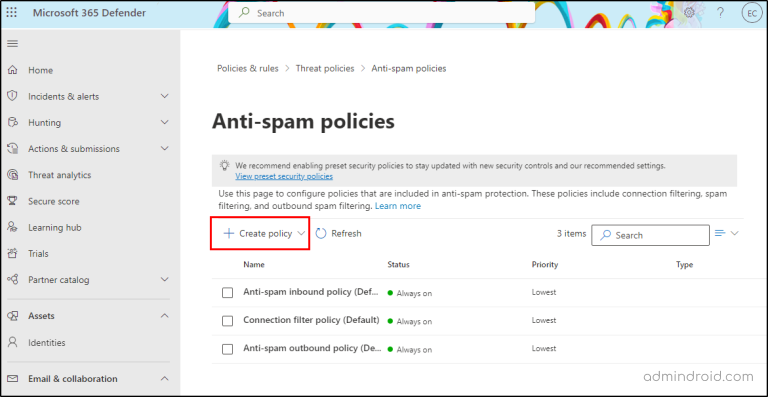Click the Refresh button label
Screen dimensions: 768x397
[346, 234]
